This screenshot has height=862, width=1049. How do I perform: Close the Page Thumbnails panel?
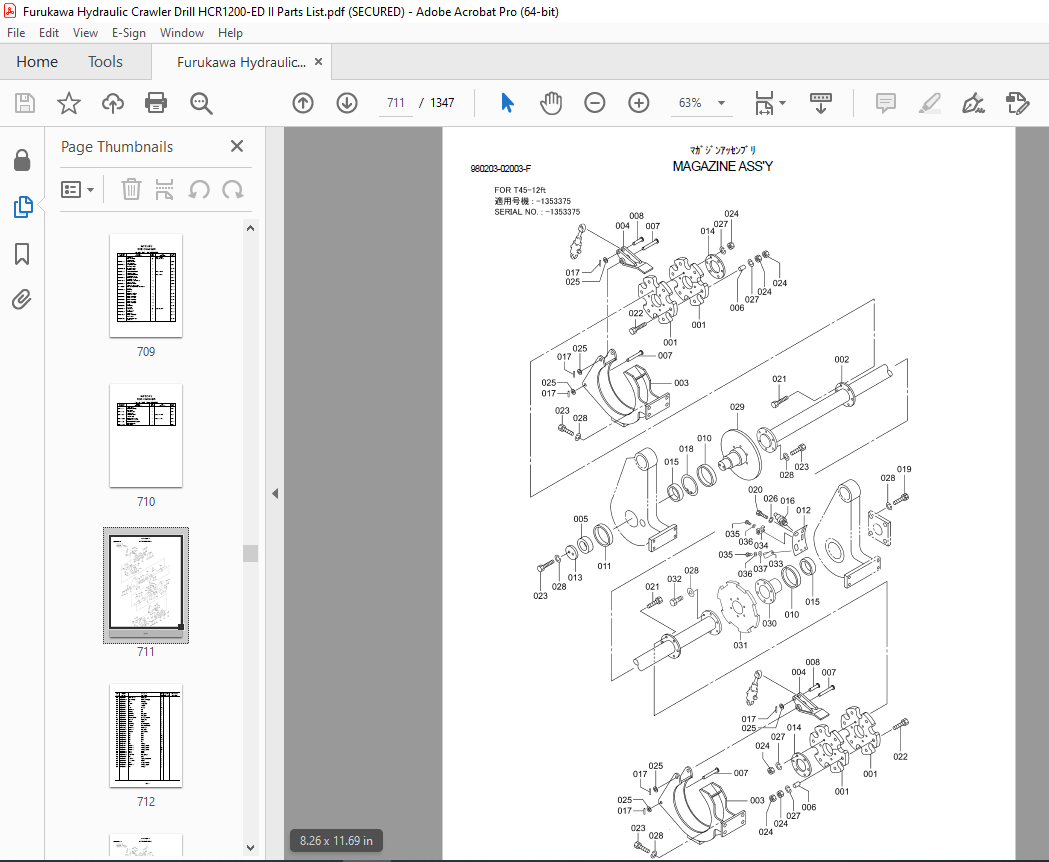coord(237,147)
